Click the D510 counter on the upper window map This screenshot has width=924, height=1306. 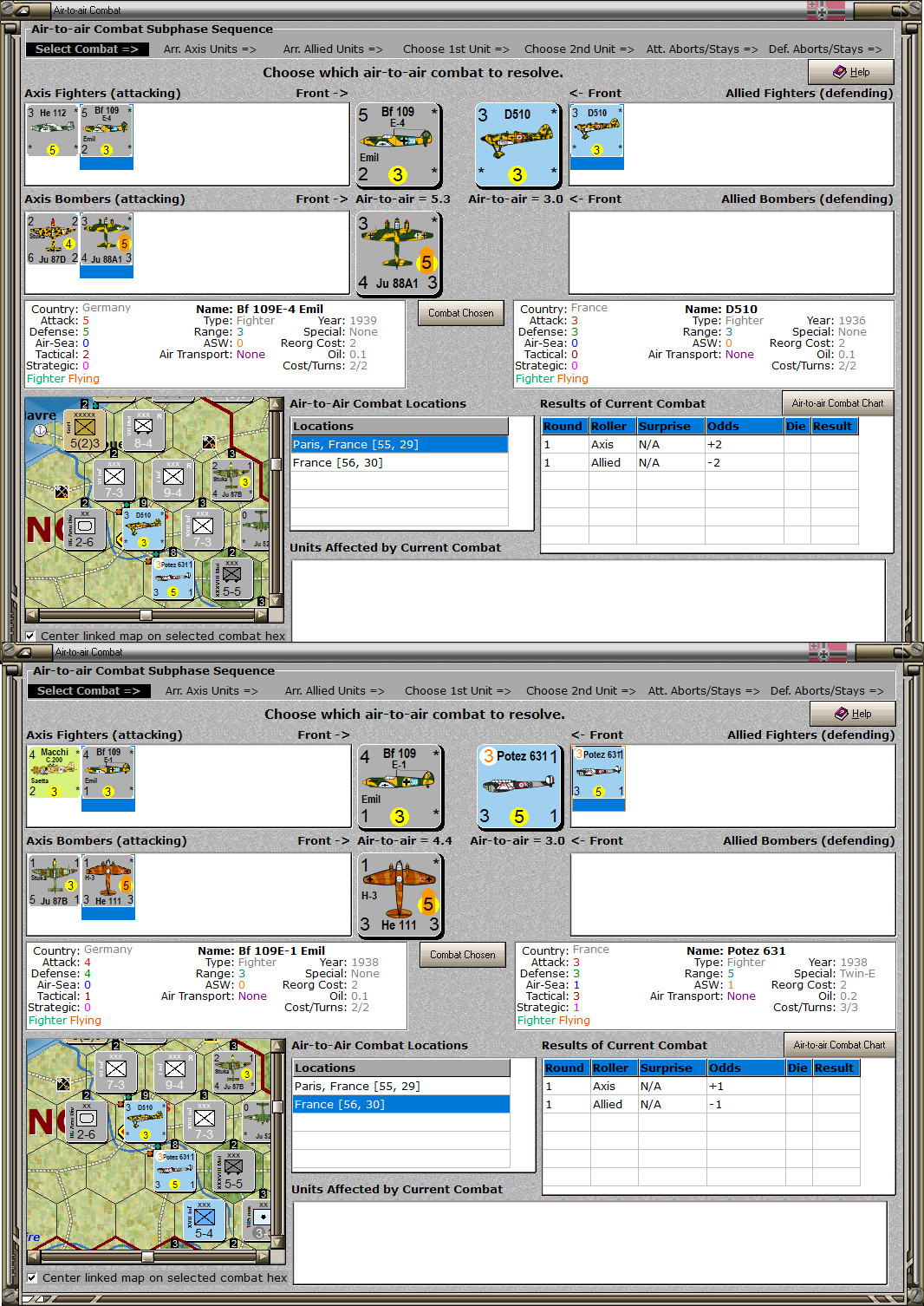pyautogui.click(x=143, y=529)
